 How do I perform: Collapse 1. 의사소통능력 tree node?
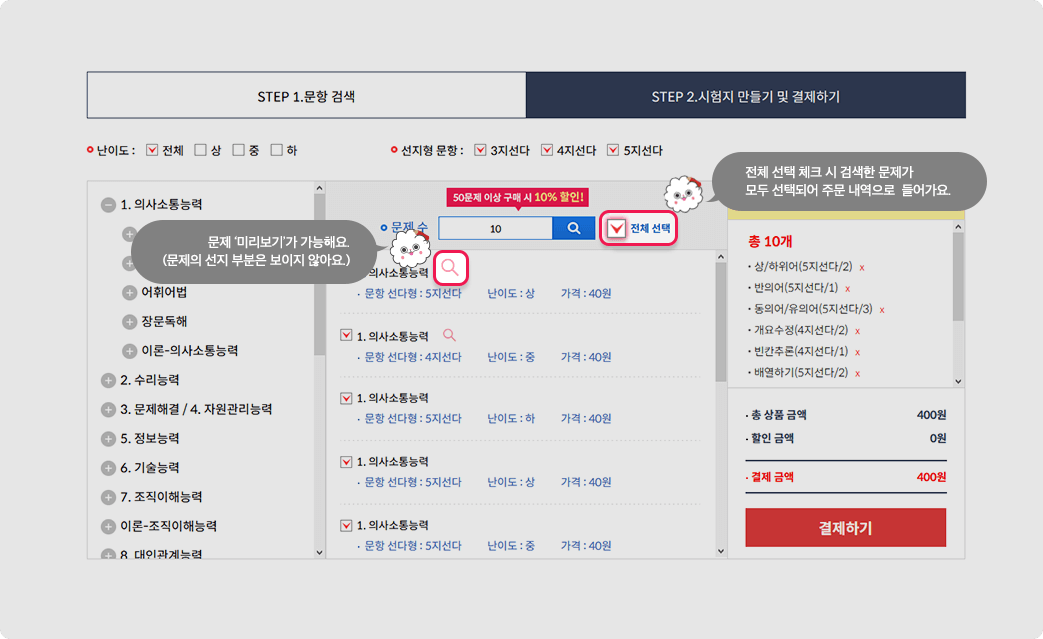click(108, 205)
